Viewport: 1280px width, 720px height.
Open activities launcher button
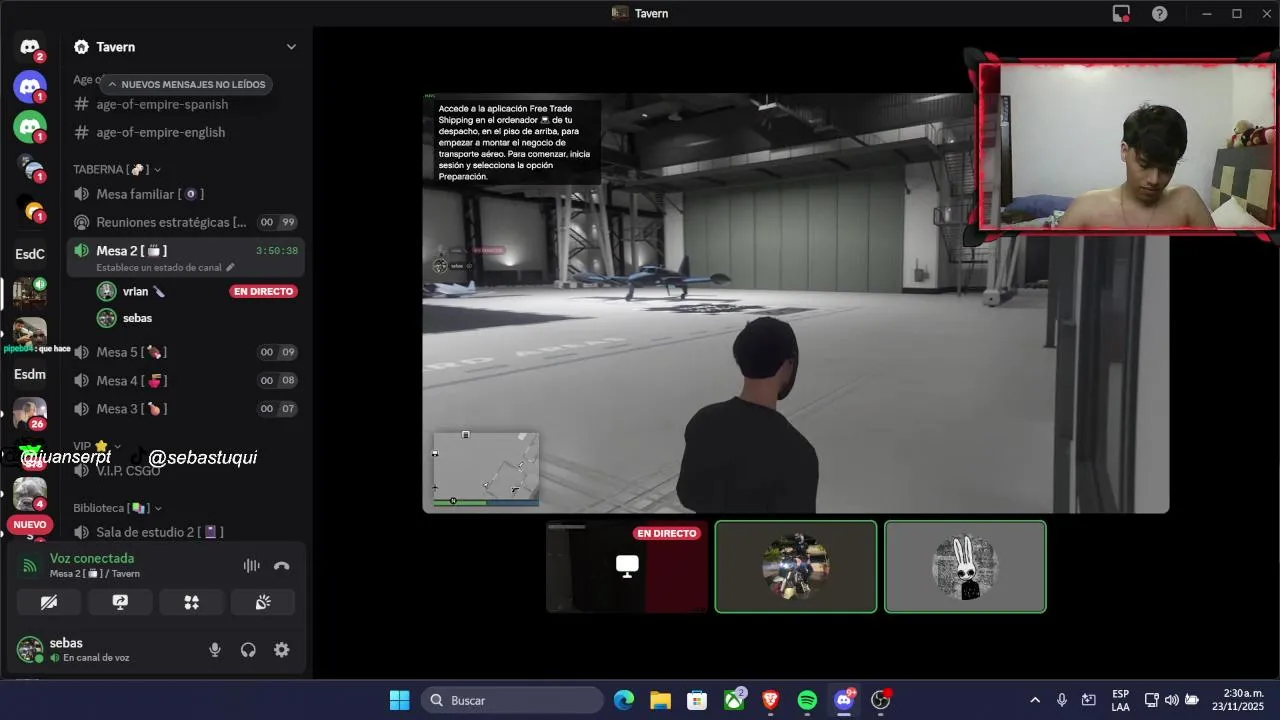coord(192,602)
